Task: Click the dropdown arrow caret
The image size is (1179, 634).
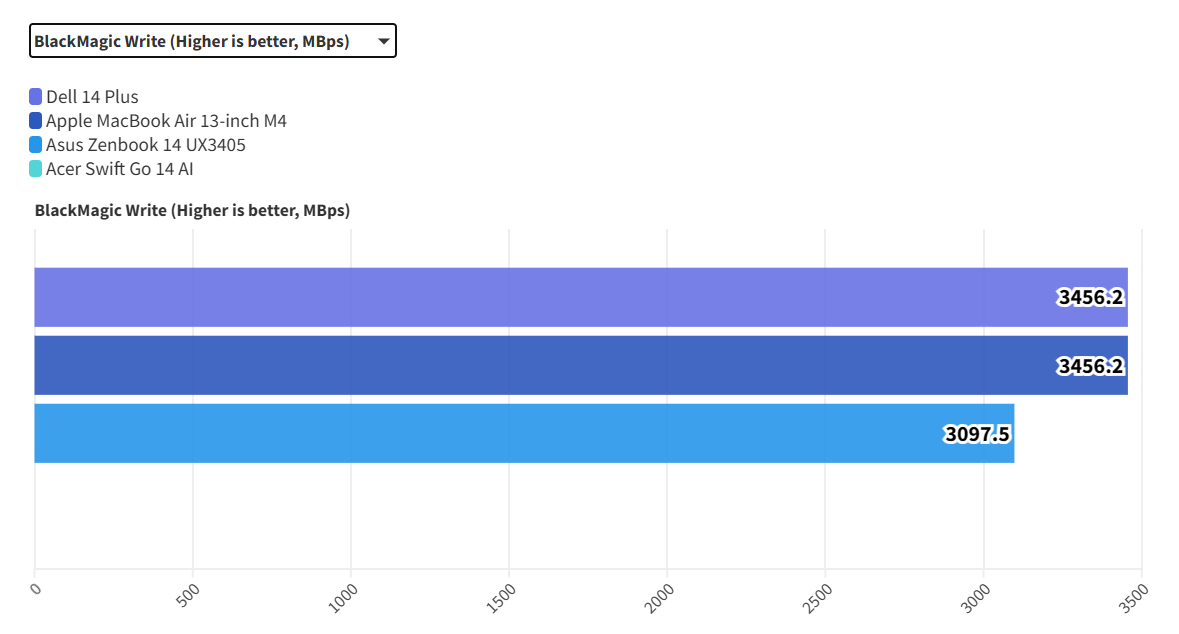Action: click(383, 42)
